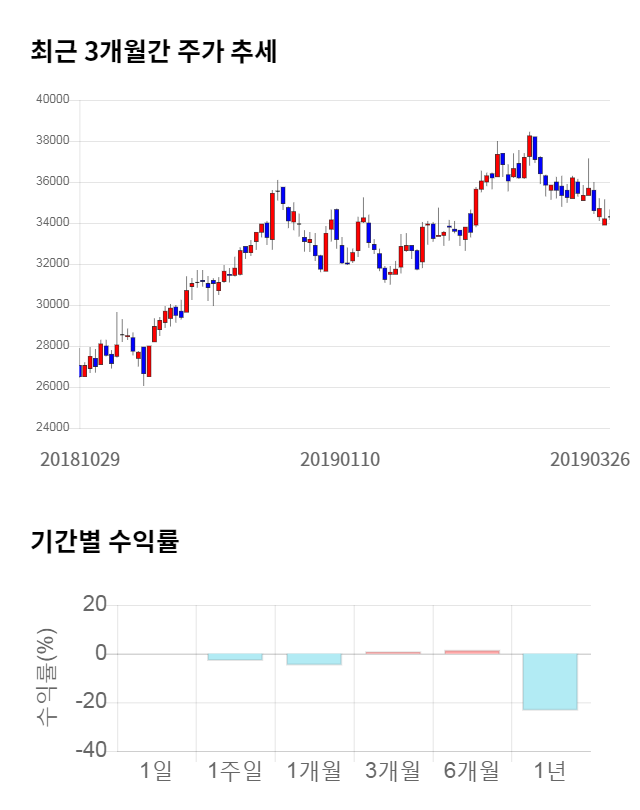This screenshot has width=640, height=810.
Task: Click the 1년 axis label
Action: tap(550, 770)
